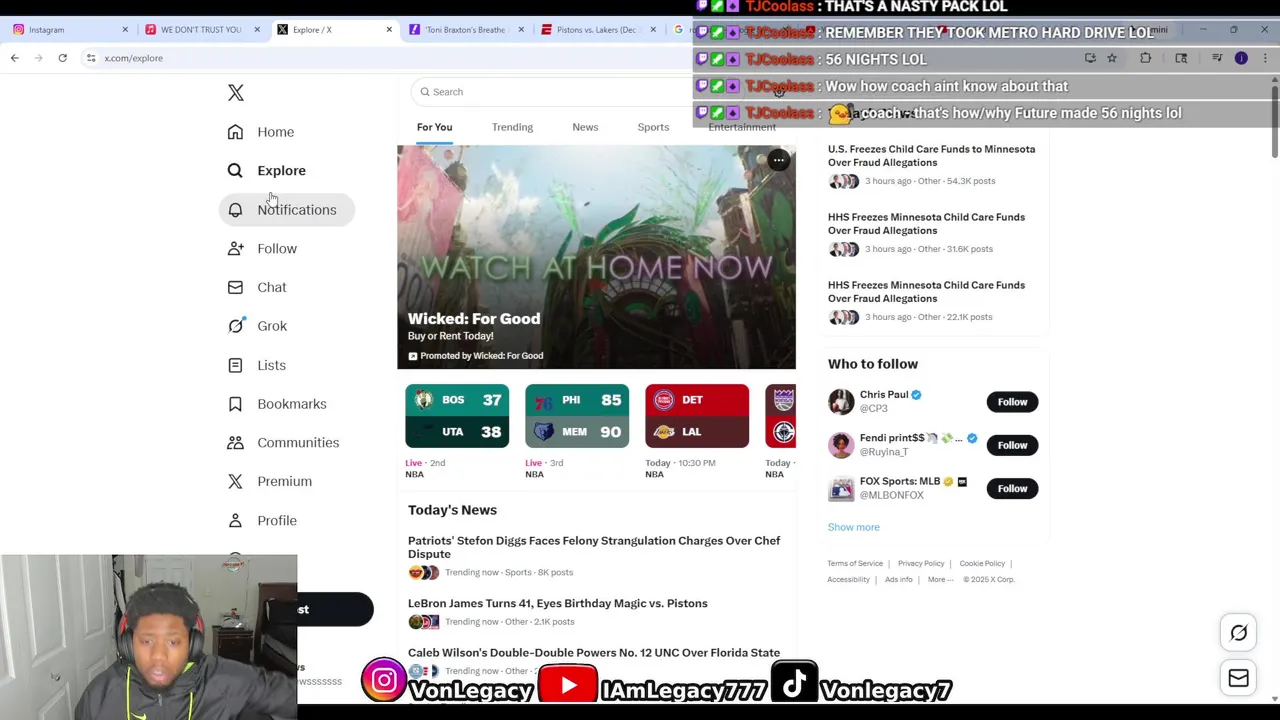Open FOX Sports: MLB profile avatar
The height and width of the screenshot is (720, 1280).
[841, 488]
